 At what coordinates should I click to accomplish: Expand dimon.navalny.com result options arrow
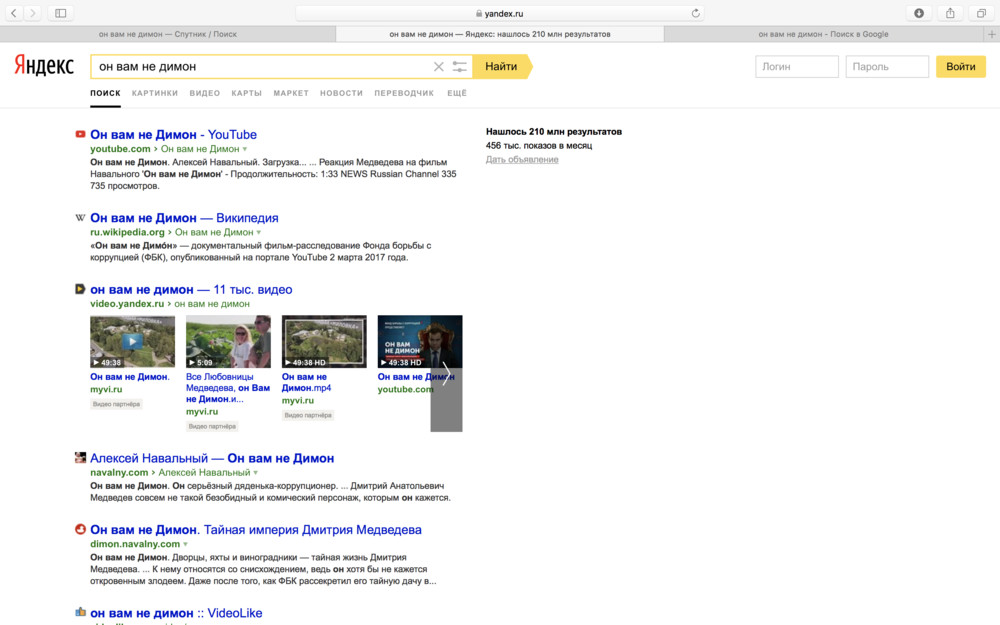186,545
